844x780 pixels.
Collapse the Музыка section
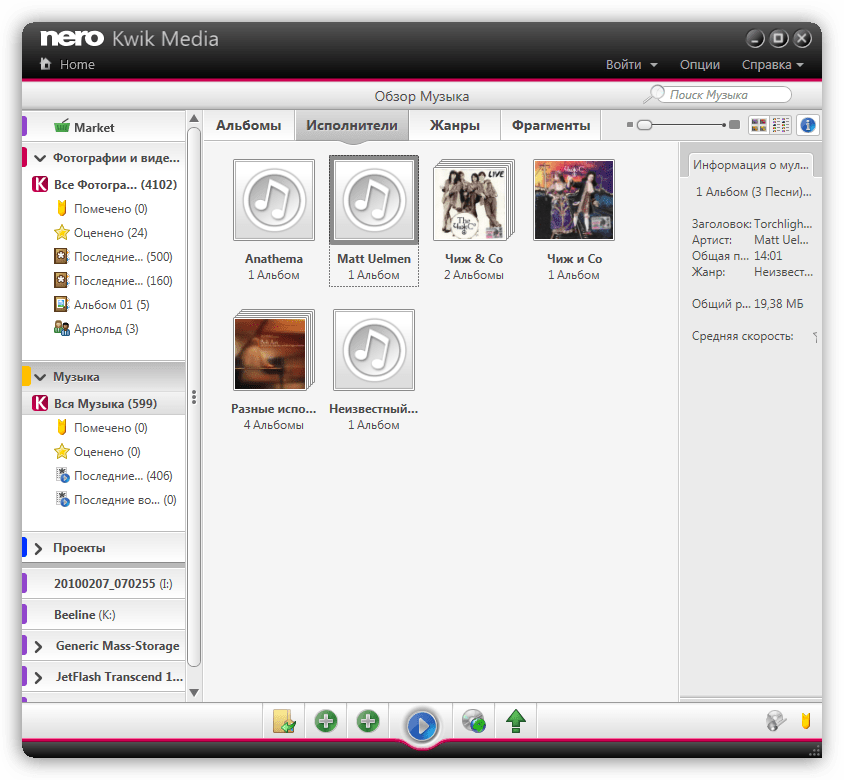click(x=40, y=377)
